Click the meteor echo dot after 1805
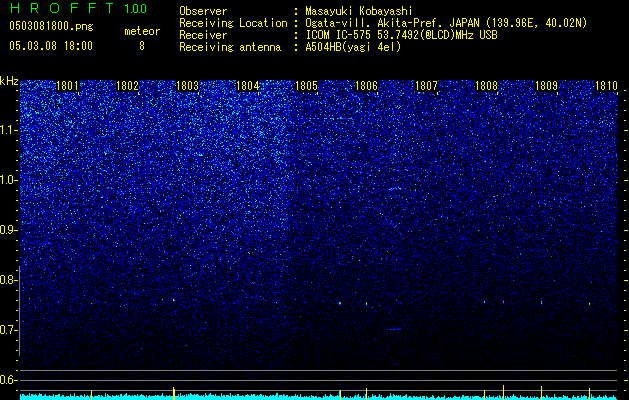This screenshot has height=400, width=629. (340, 303)
